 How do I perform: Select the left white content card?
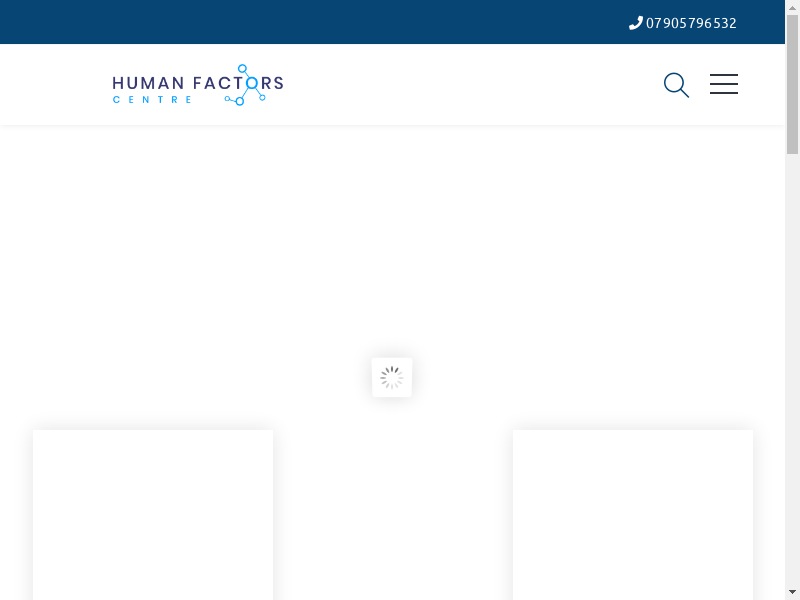pos(153,515)
